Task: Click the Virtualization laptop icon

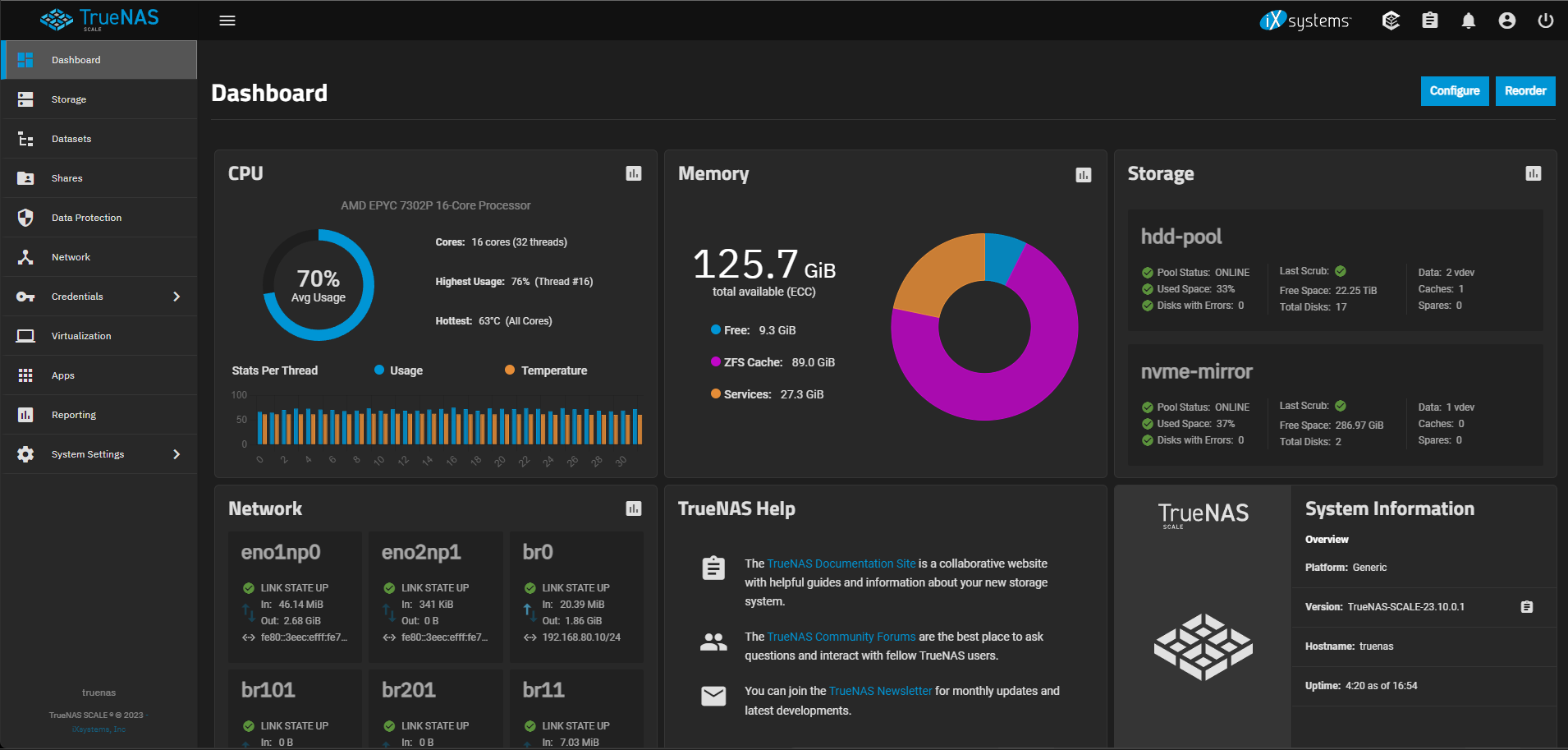Action: click(25, 336)
